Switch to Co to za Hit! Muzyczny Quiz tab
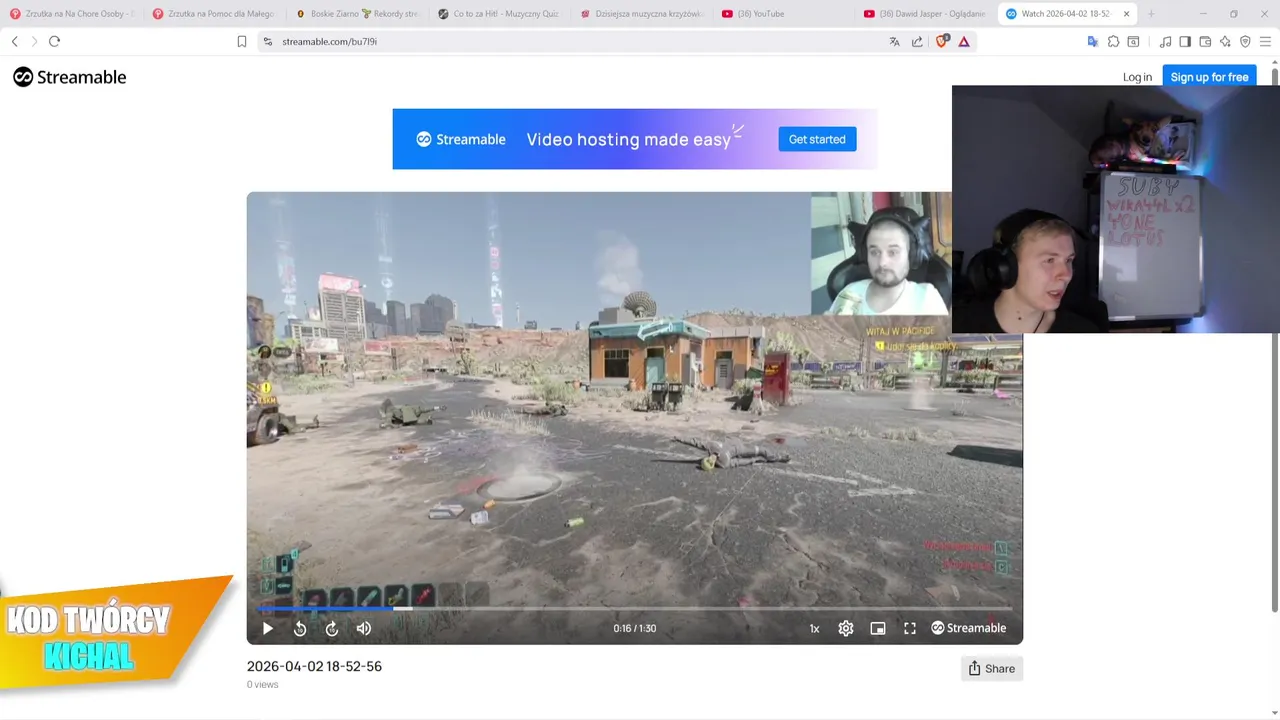1280x720 pixels. 500,14
